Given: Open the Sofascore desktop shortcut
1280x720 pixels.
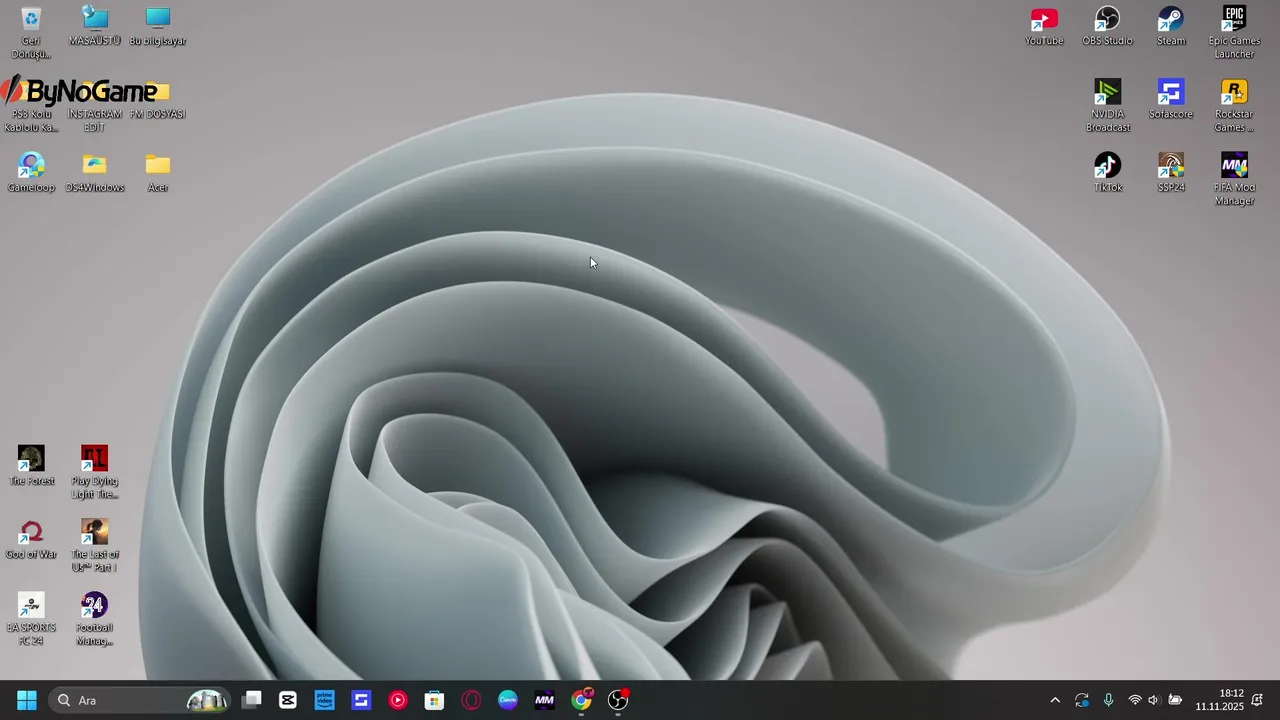Looking at the screenshot, I should (1171, 99).
